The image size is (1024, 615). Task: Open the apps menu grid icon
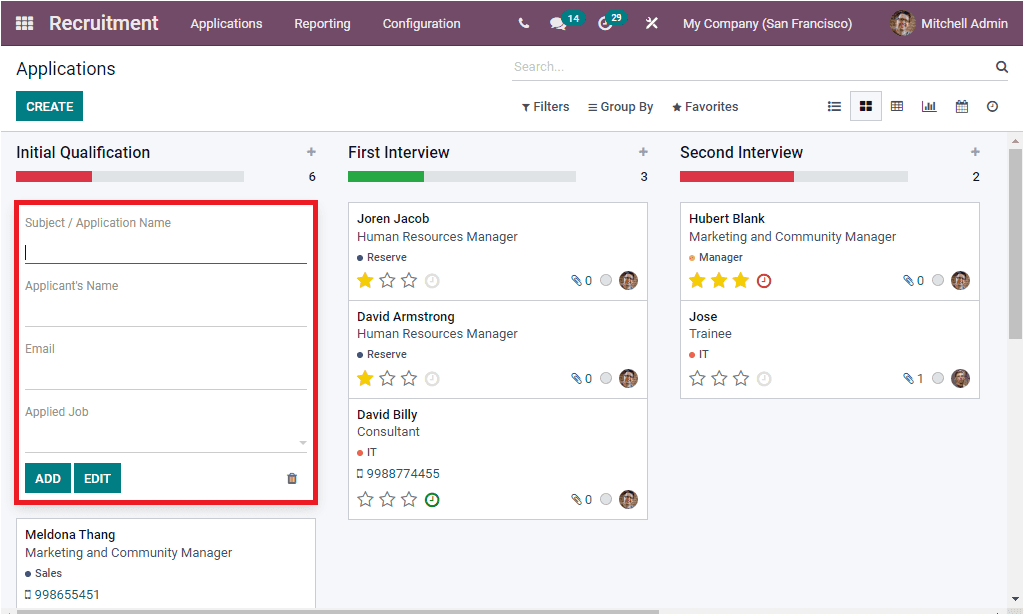[x=23, y=22]
